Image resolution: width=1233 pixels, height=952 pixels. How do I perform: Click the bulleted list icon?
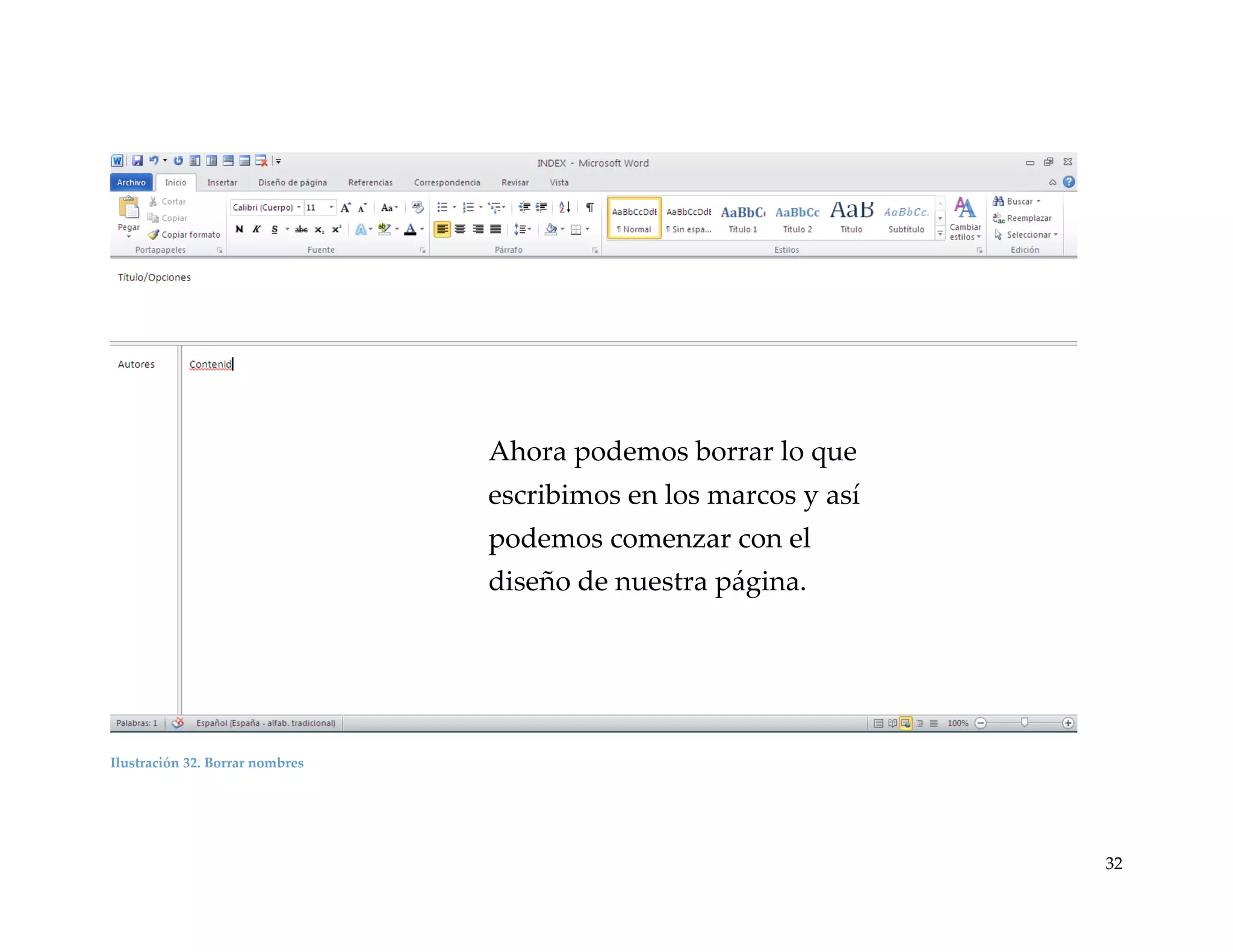pyautogui.click(x=442, y=208)
